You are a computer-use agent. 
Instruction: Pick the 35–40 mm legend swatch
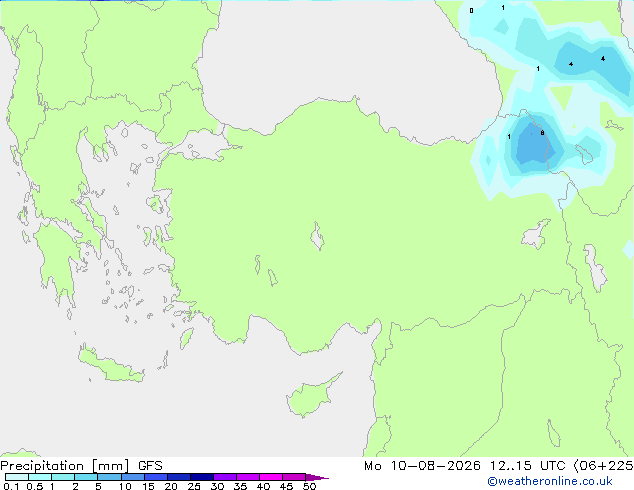click(247, 477)
